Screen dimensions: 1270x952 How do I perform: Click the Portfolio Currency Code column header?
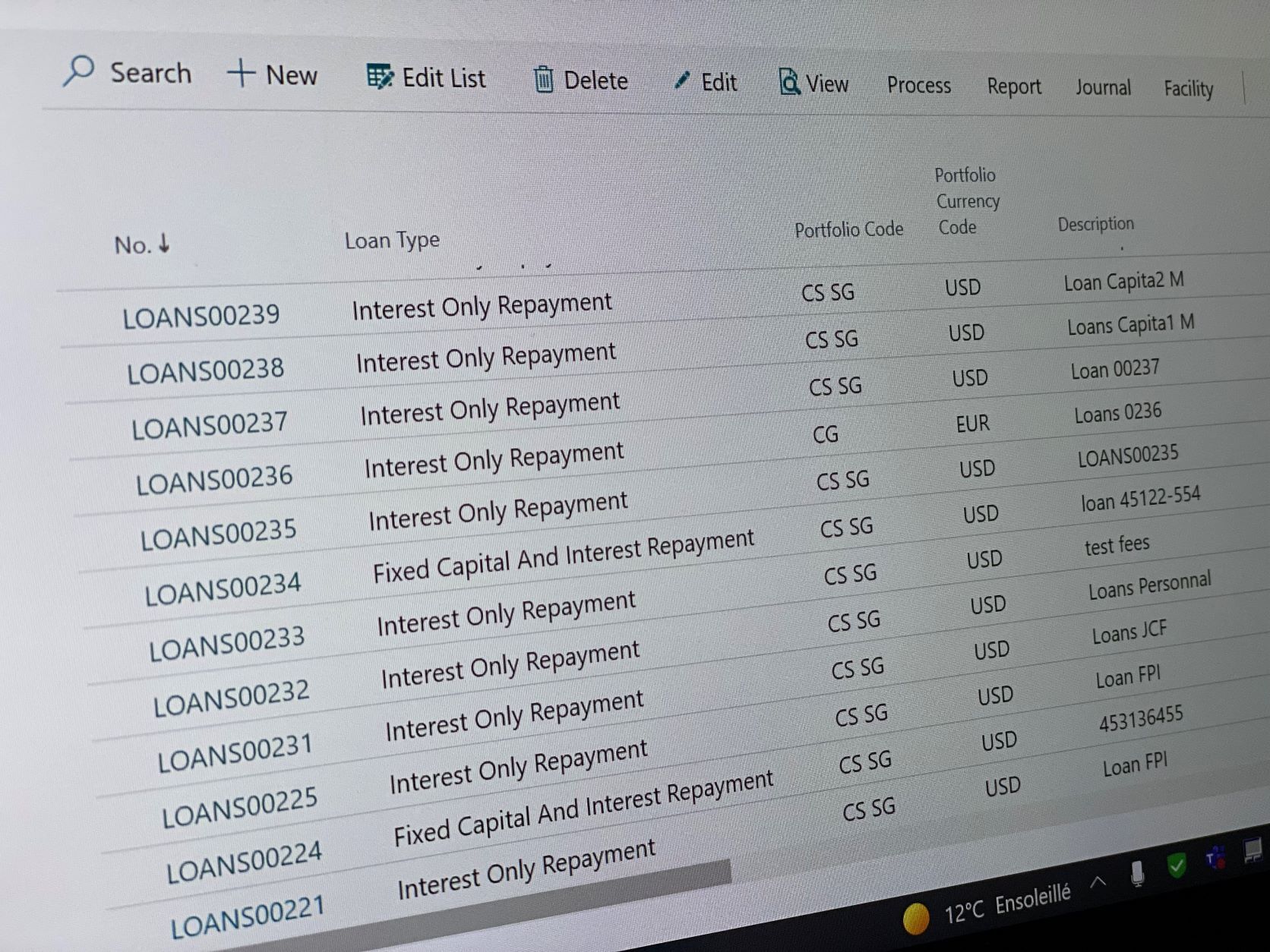(966, 201)
